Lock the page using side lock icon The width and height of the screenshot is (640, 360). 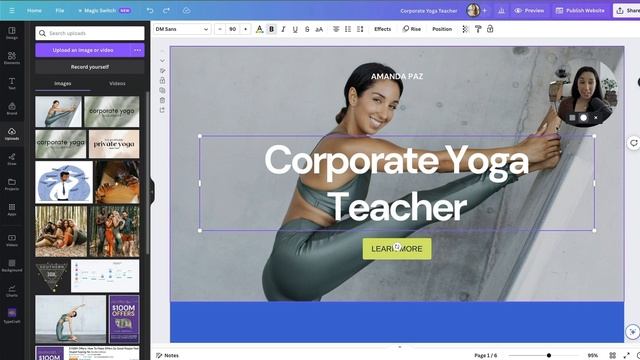pyautogui.click(x=162, y=80)
